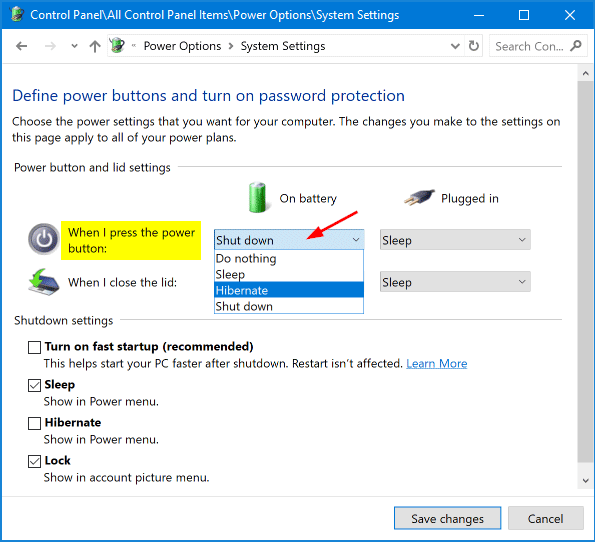Click the laptop lid close icon

44,282
